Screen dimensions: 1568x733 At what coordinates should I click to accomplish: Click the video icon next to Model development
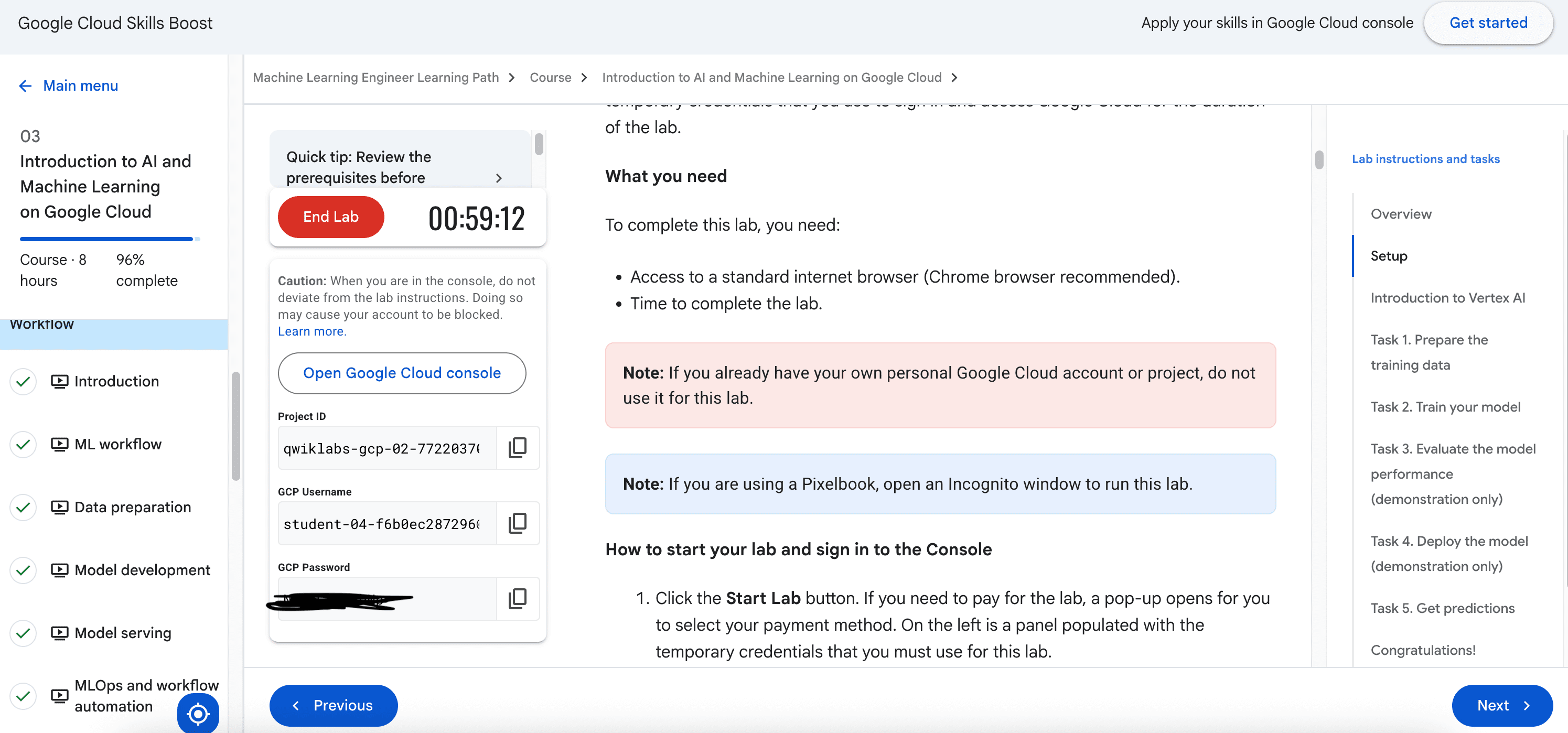tap(59, 570)
